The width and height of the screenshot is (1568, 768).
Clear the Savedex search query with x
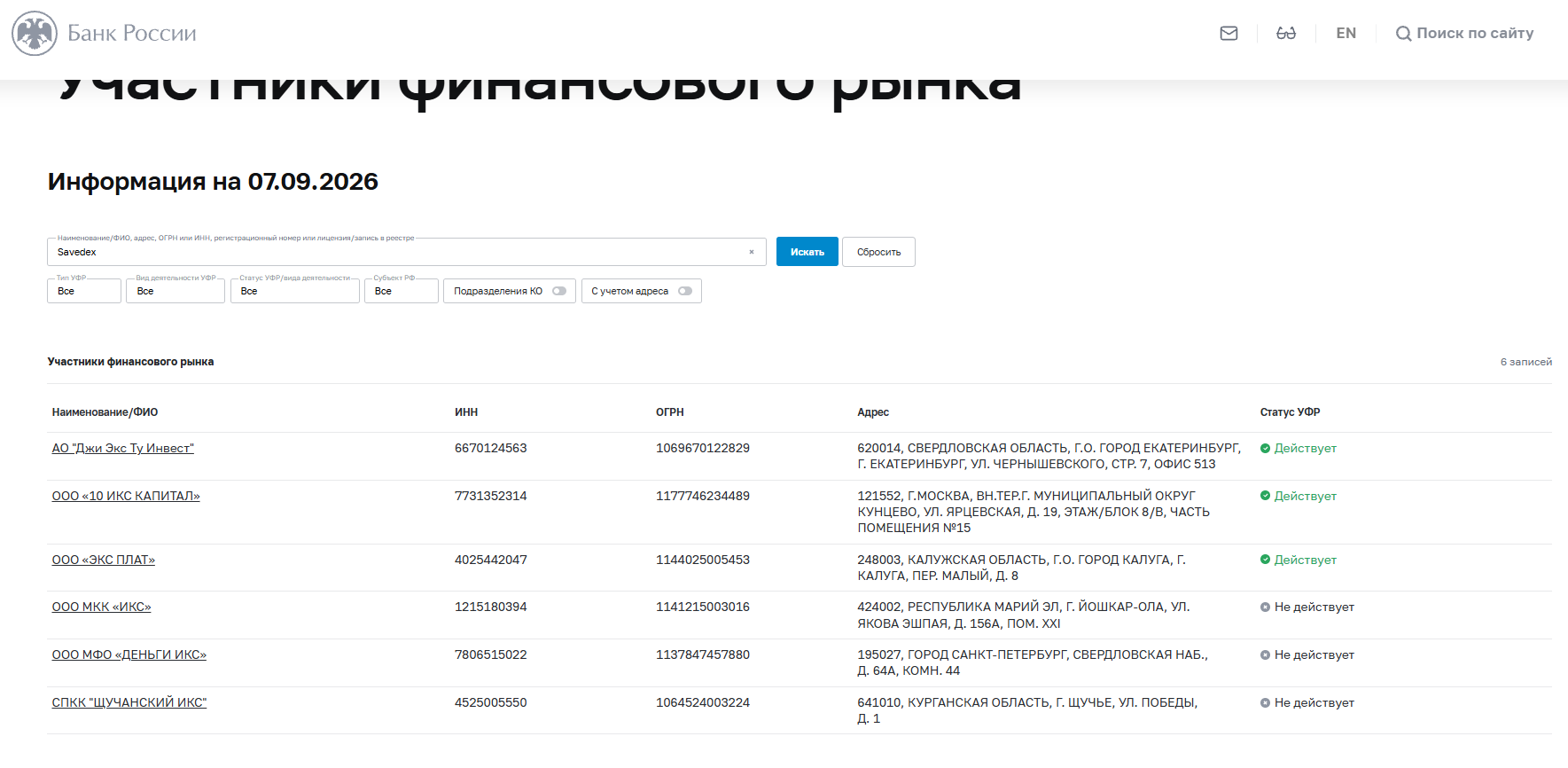pyautogui.click(x=752, y=252)
